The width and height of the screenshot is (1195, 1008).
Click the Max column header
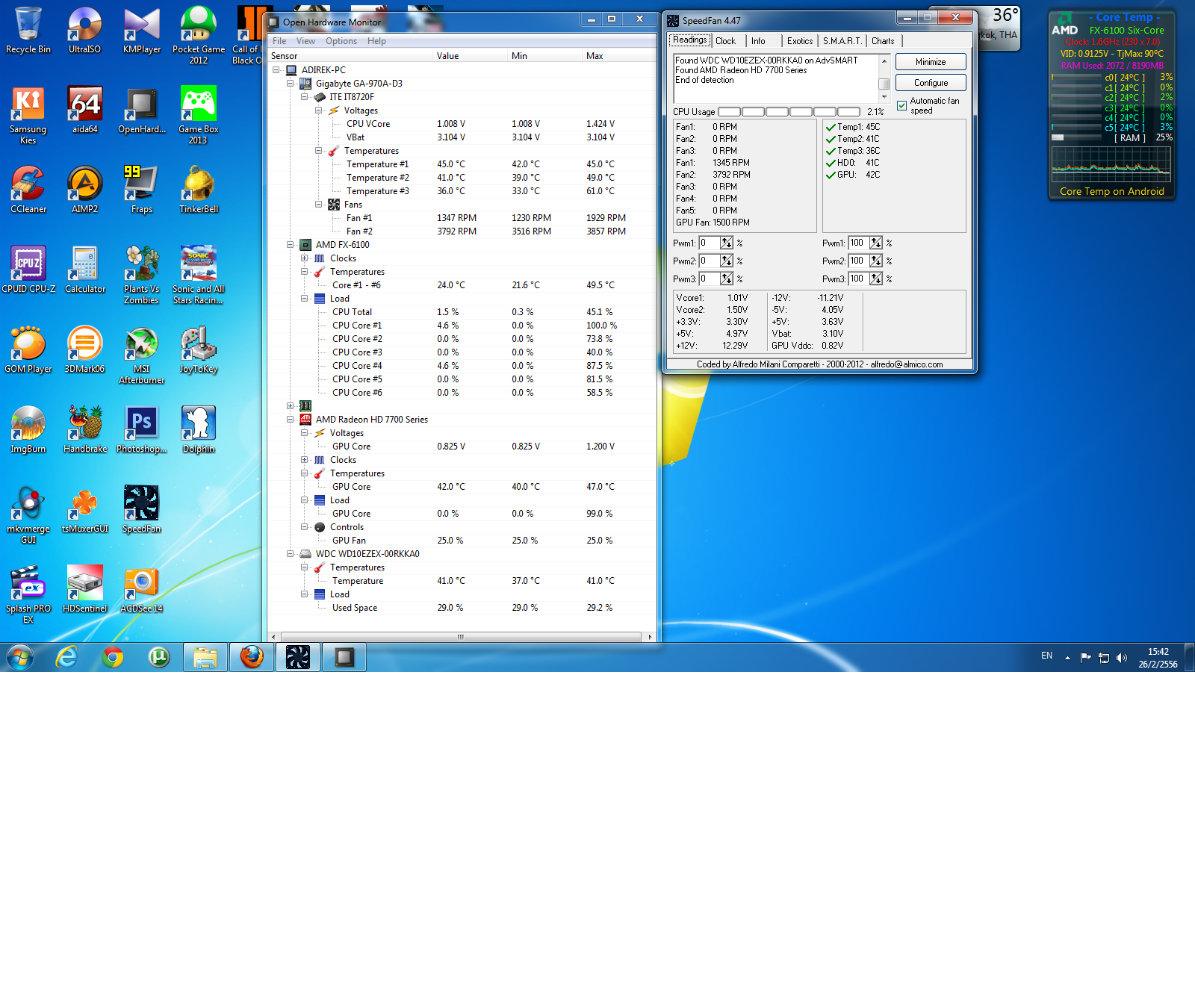click(x=619, y=56)
